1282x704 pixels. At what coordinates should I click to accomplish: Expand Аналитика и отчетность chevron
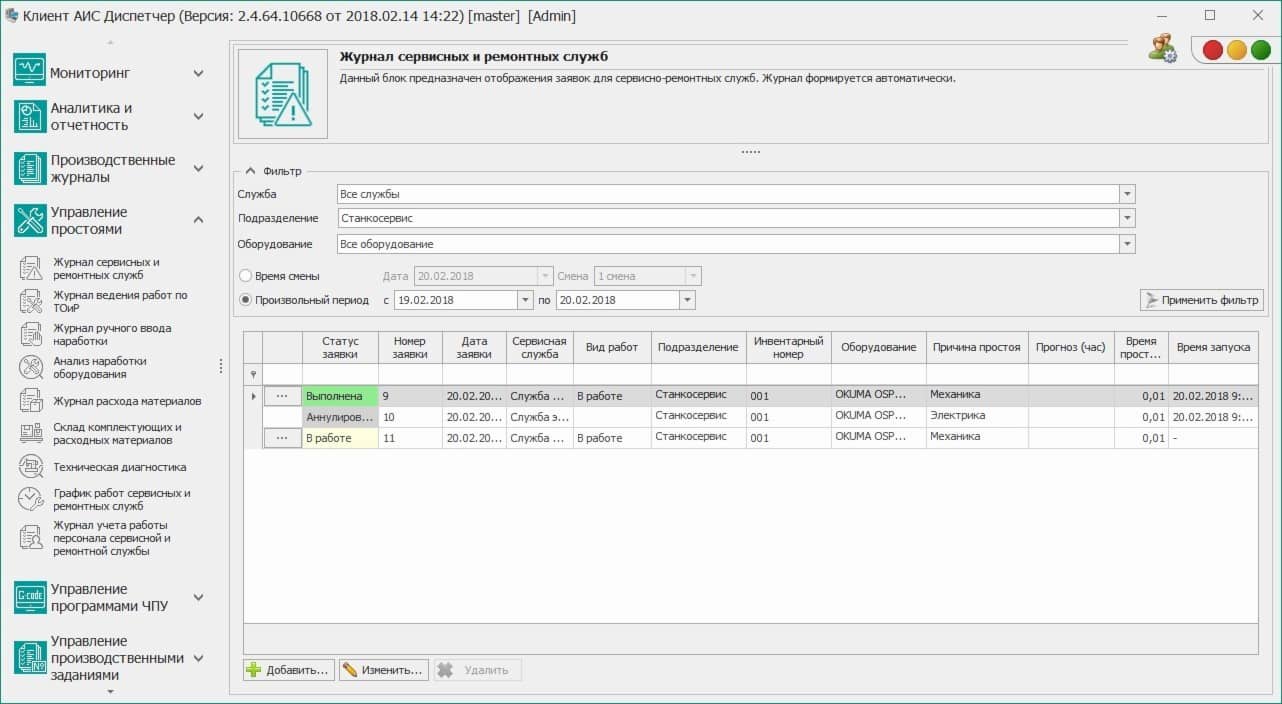point(198,116)
